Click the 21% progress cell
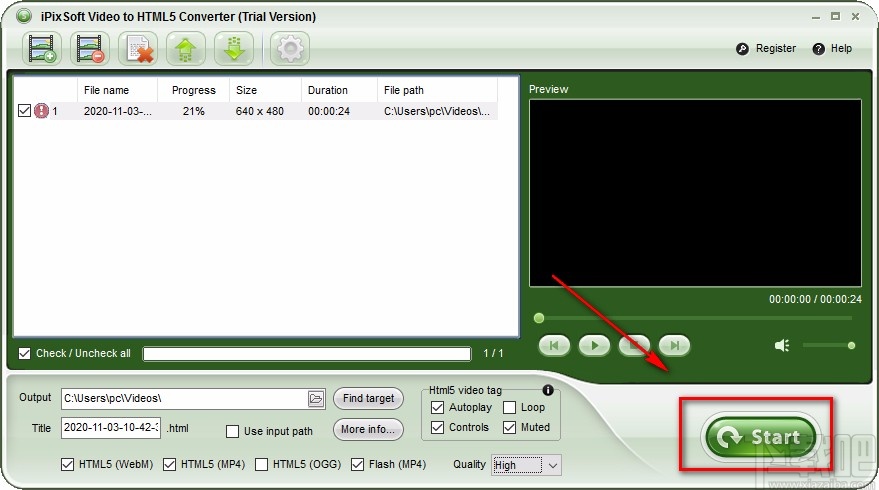Screen dimensions: 879x490 click(x=193, y=111)
